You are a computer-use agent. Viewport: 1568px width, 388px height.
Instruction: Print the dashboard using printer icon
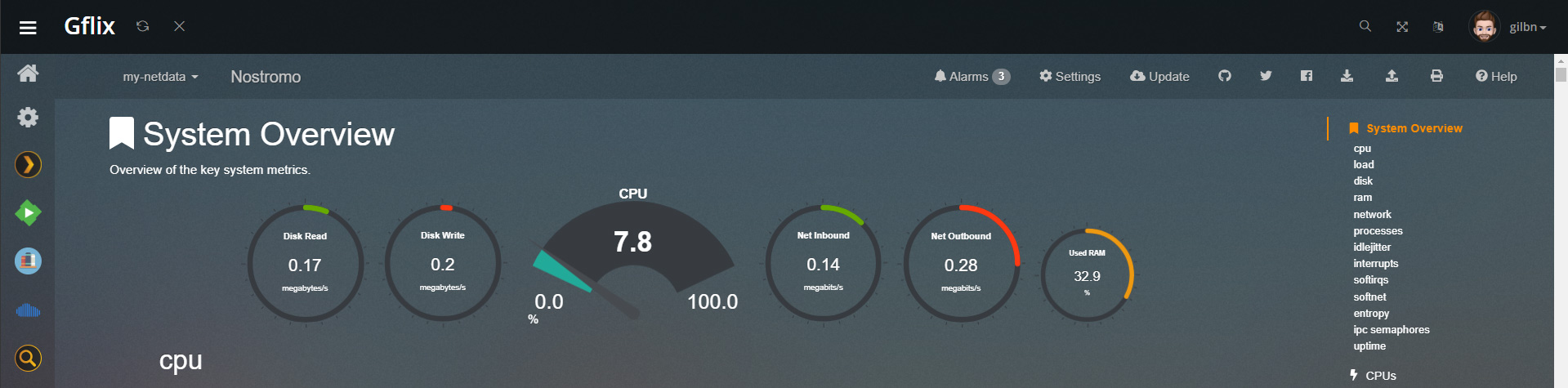pos(1436,76)
